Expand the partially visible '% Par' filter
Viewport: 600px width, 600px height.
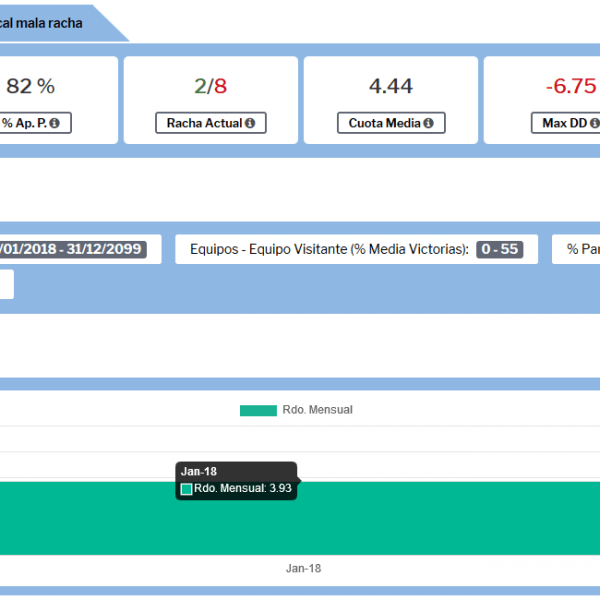click(x=582, y=249)
